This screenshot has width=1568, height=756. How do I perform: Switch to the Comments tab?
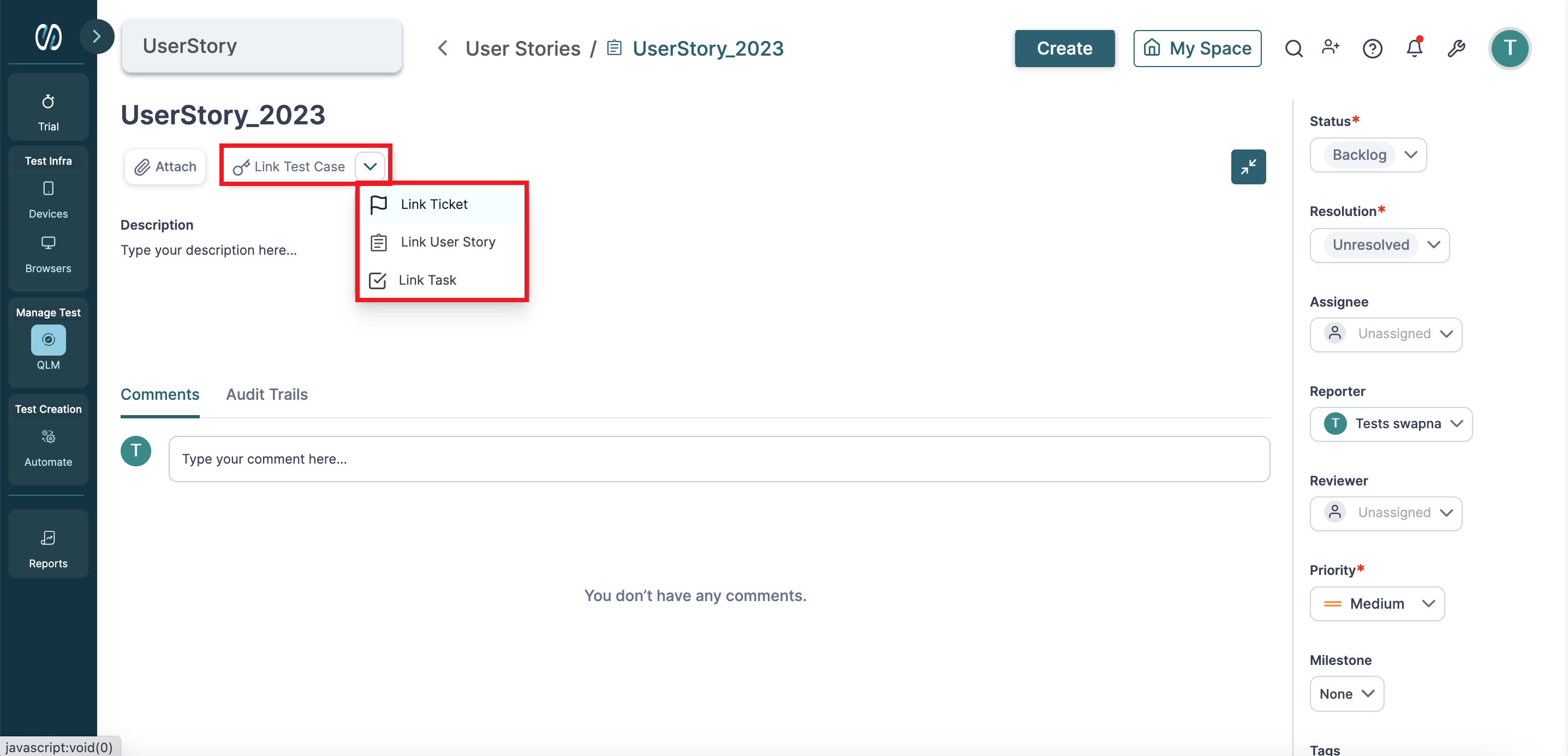(159, 395)
